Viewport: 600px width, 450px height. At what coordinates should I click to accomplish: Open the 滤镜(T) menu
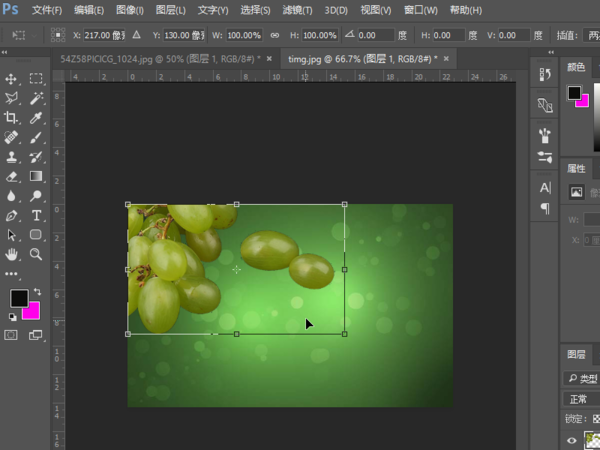coord(295,10)
